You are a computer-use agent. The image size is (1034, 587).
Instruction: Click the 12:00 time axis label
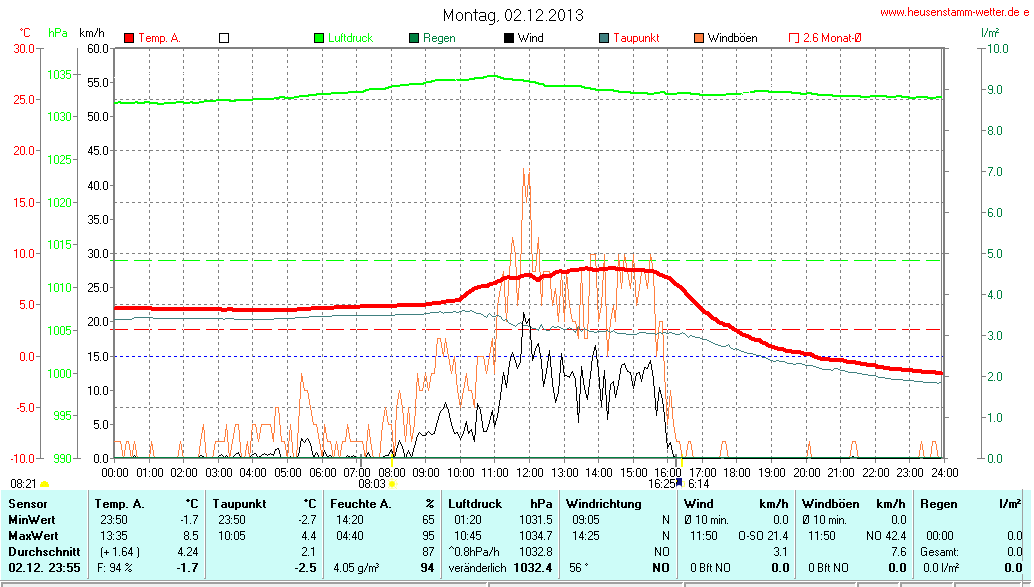pos(529,472)
